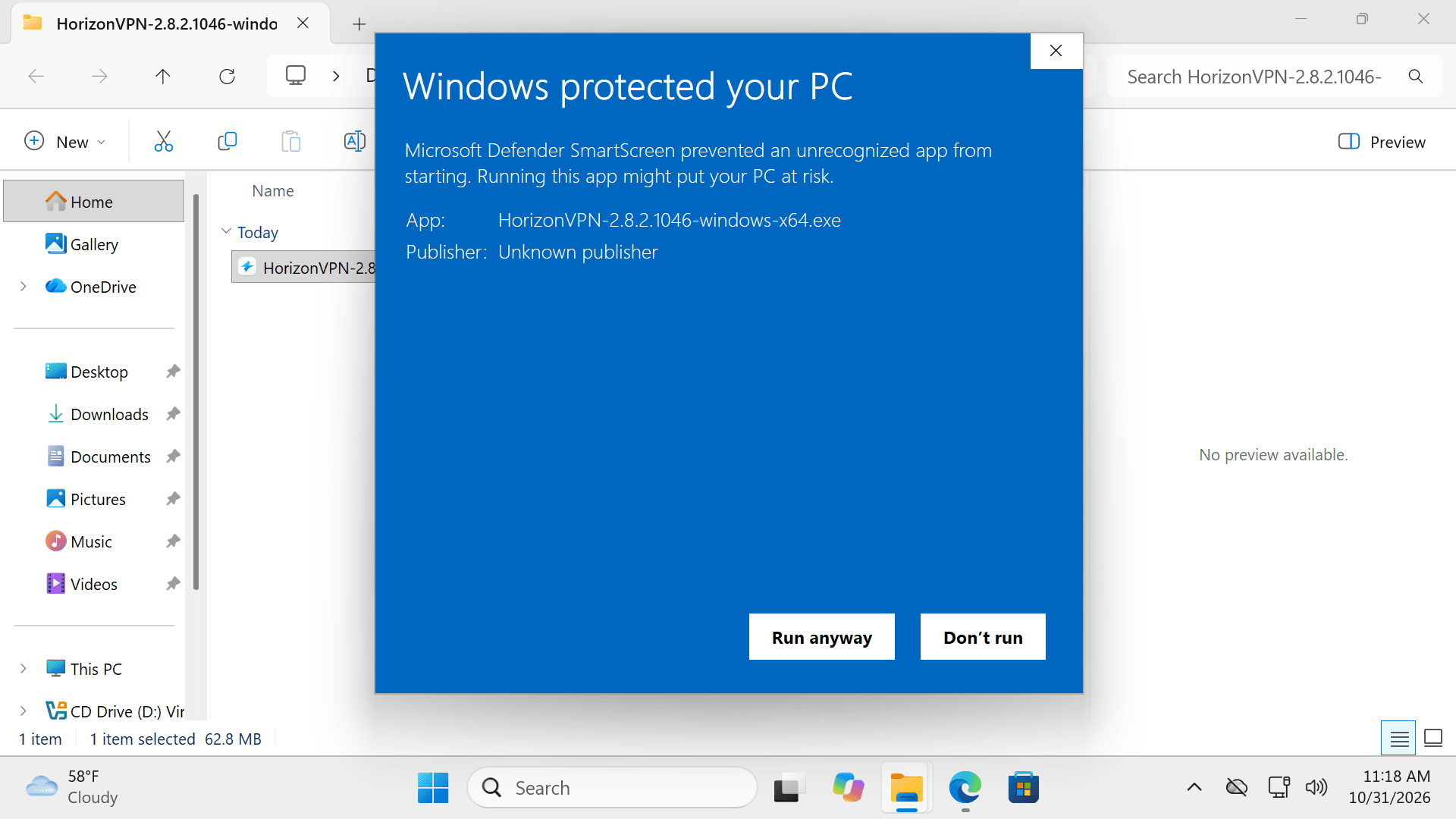Select the HorizonVPN-2.8 file in the list
Image resolution: width=1456 pixels, height=819 pixels.
[x=304, y=268]
